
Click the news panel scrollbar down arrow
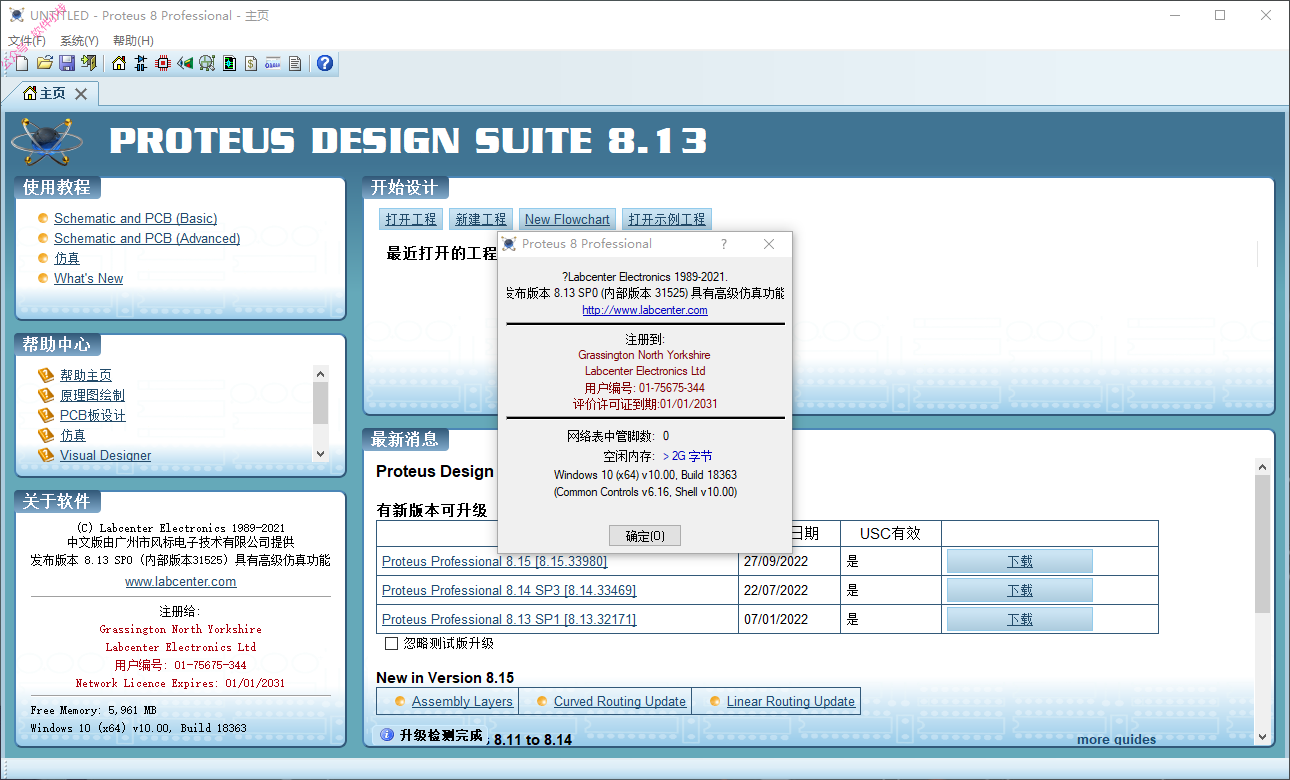point(1262,736)
